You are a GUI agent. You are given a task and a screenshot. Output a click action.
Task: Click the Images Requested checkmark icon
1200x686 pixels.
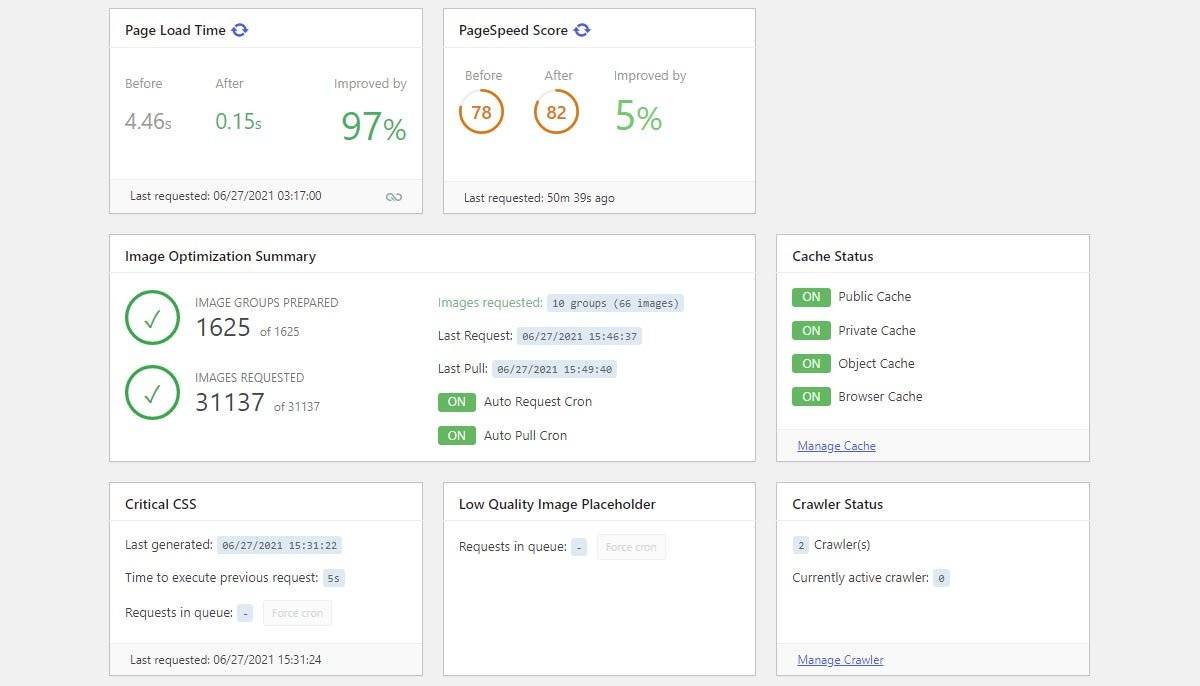(x=152, y=392)
